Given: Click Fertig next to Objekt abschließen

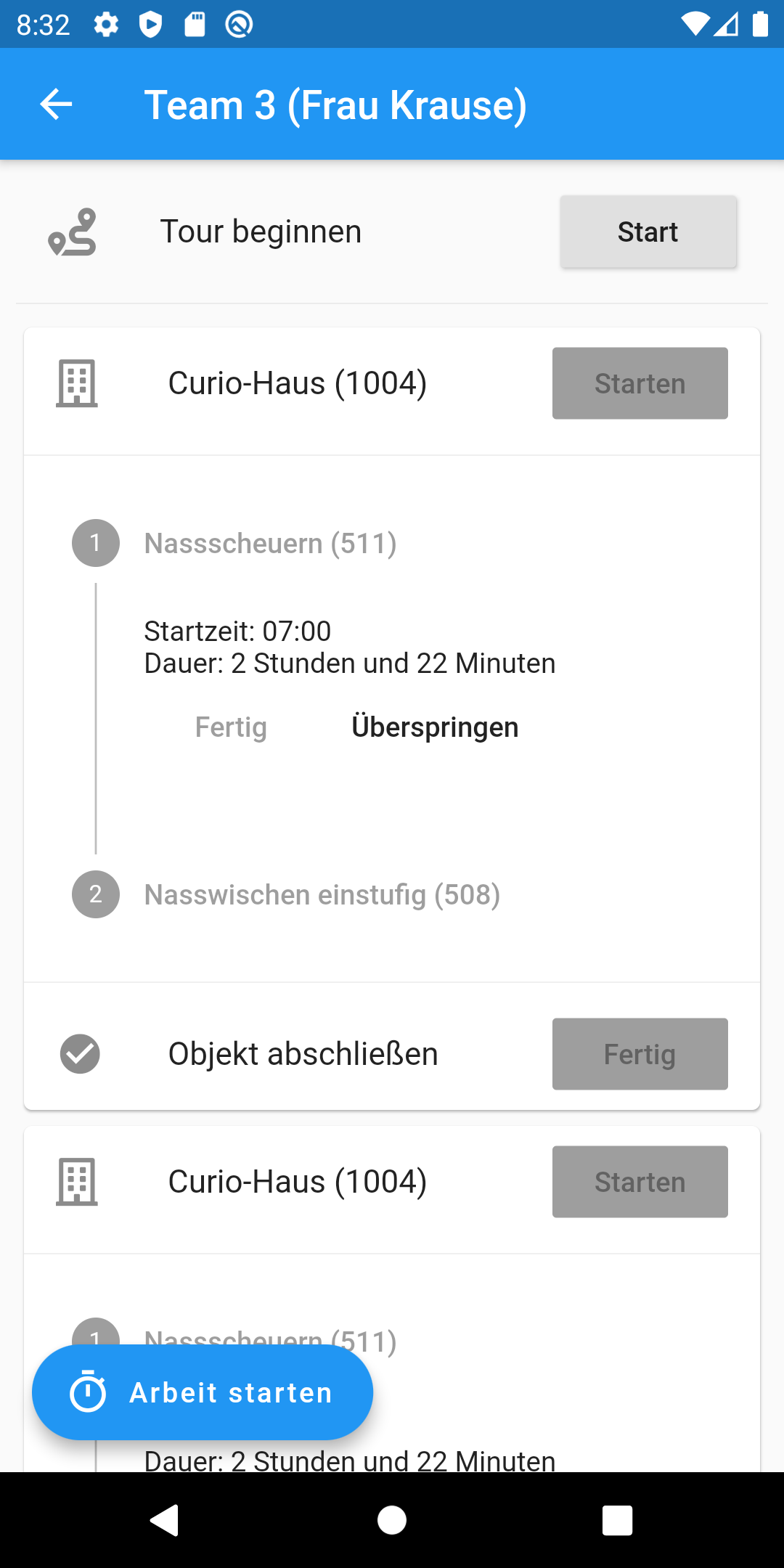Looking at the screenshot, I should coord(640,1054).
